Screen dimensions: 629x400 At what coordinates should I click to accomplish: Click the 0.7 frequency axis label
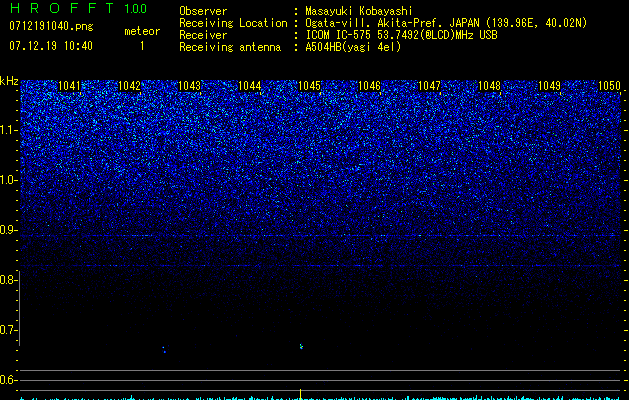pos(8,330)
